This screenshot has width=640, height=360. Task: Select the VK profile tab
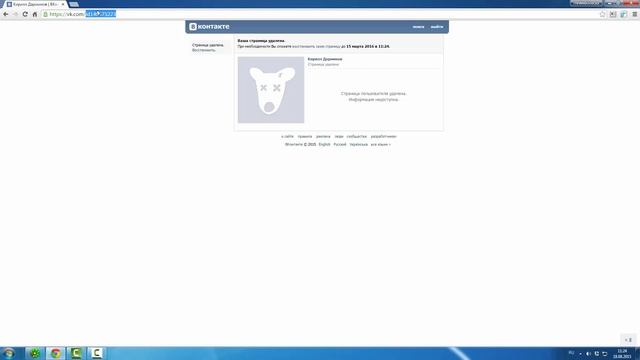(34, 4)
